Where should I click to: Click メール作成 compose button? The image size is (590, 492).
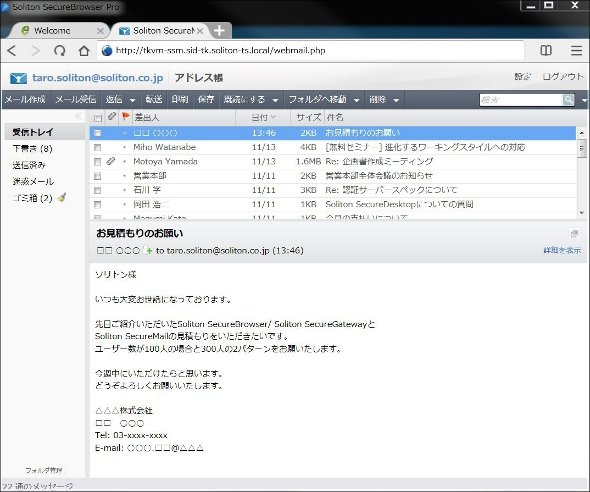click(25, 99)
